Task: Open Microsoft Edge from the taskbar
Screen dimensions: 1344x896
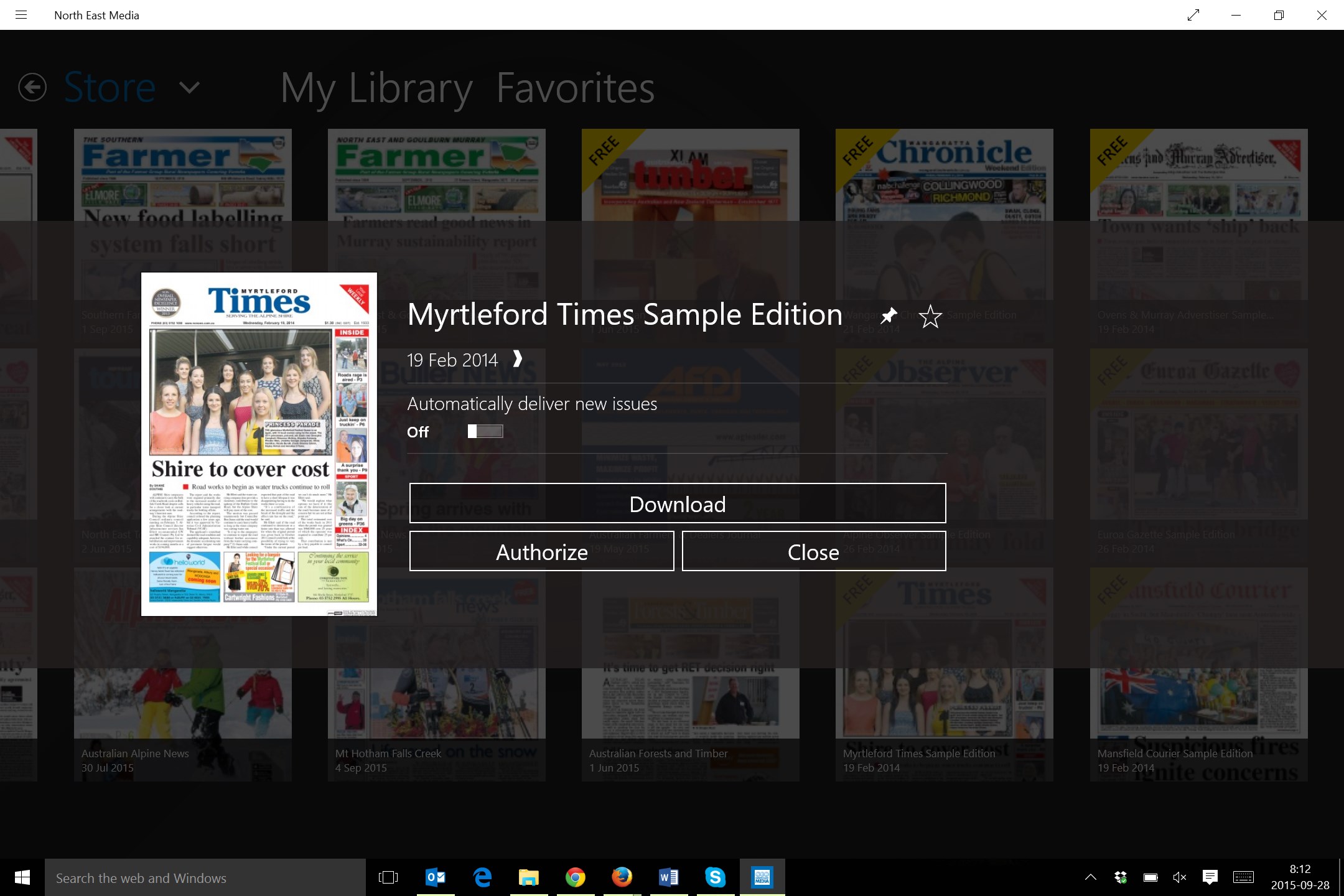Action: (482, 877)
